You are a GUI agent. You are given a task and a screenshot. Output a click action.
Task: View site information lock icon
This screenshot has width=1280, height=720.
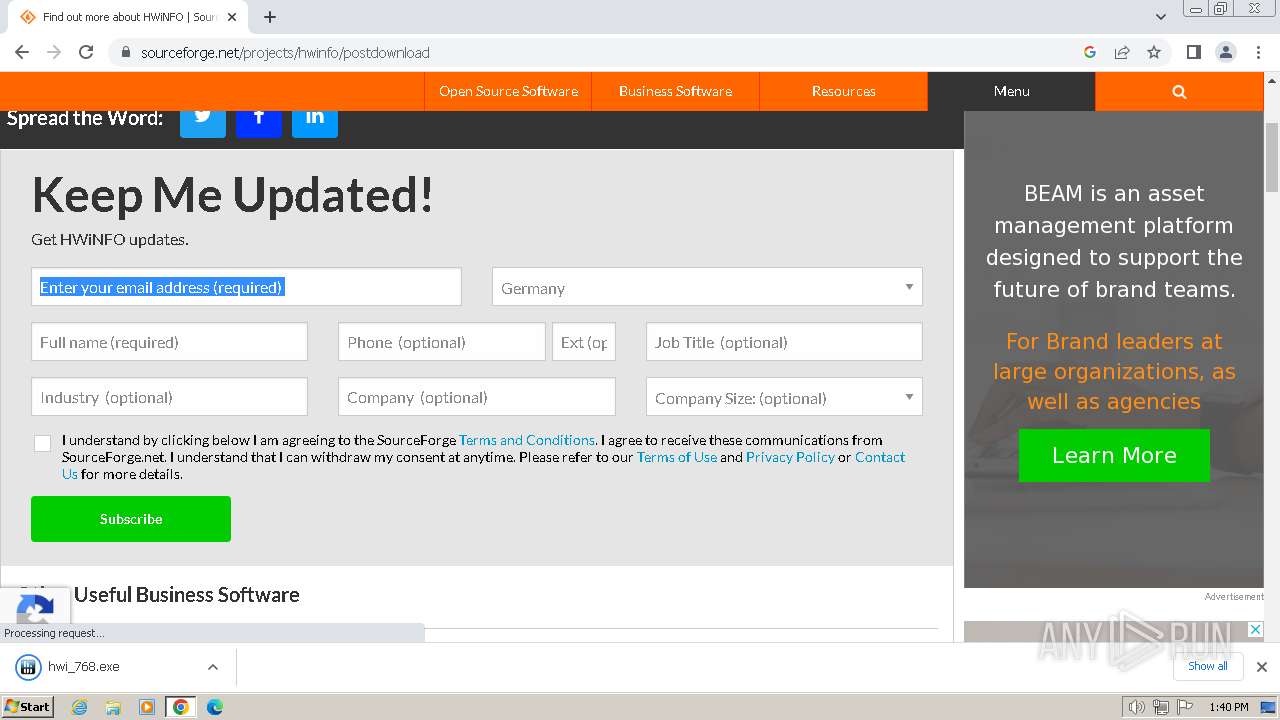(x=125, y=52)
